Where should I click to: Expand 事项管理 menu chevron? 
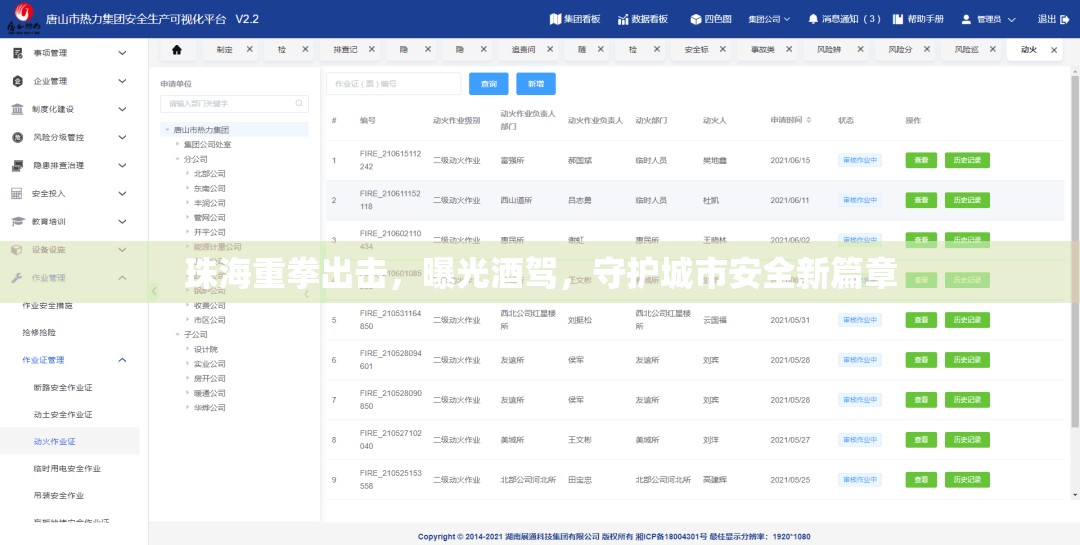123,53
